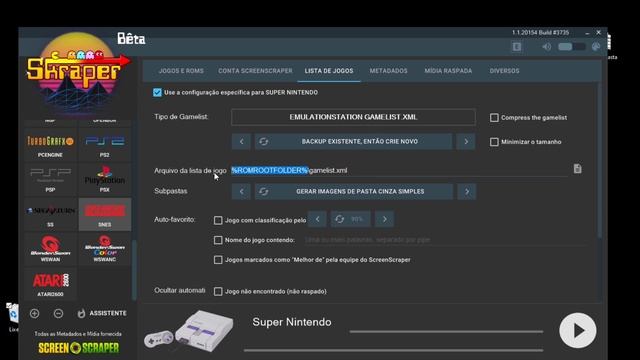Select the PC Engine TurboGrafx system icon
Image resolution: width=640 pixels, height=360 pixels.
[50, 145]
